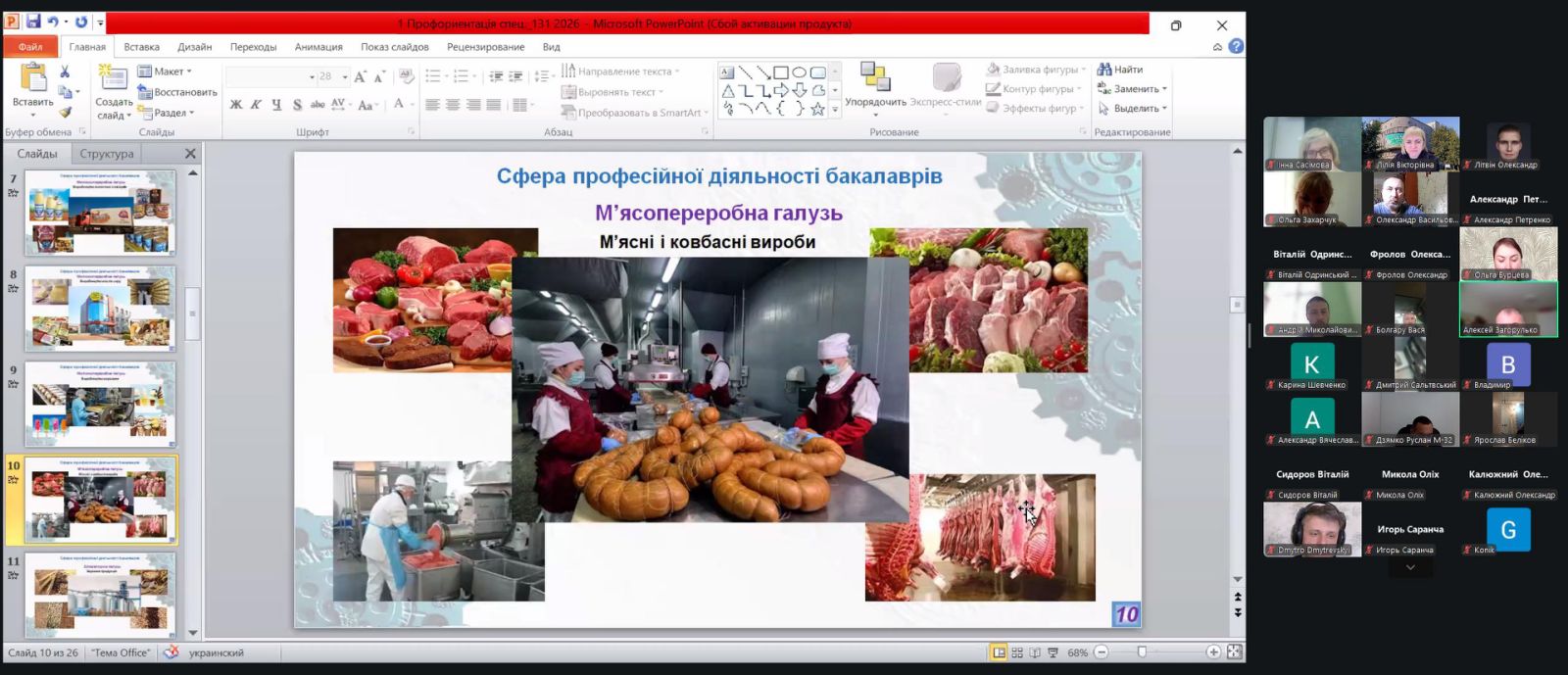The image size is (1568, 675).
Task: Click the Fit slide to window icon
Action: 1234,652
